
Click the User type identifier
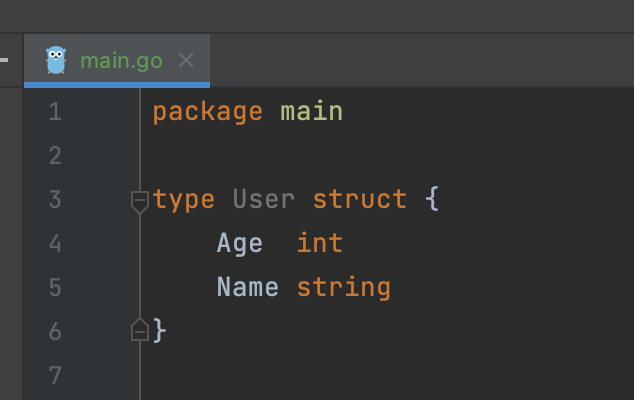(x=263, y=200)
